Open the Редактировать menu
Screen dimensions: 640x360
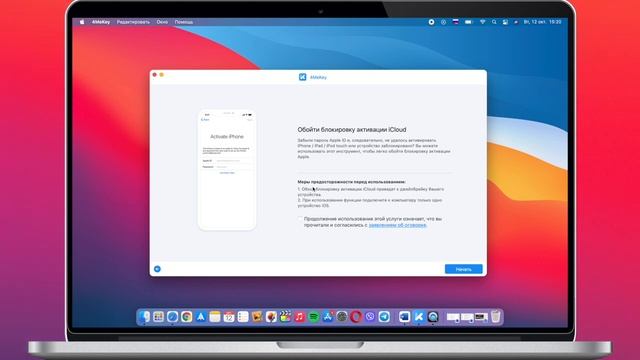click(x=133, y=22)
